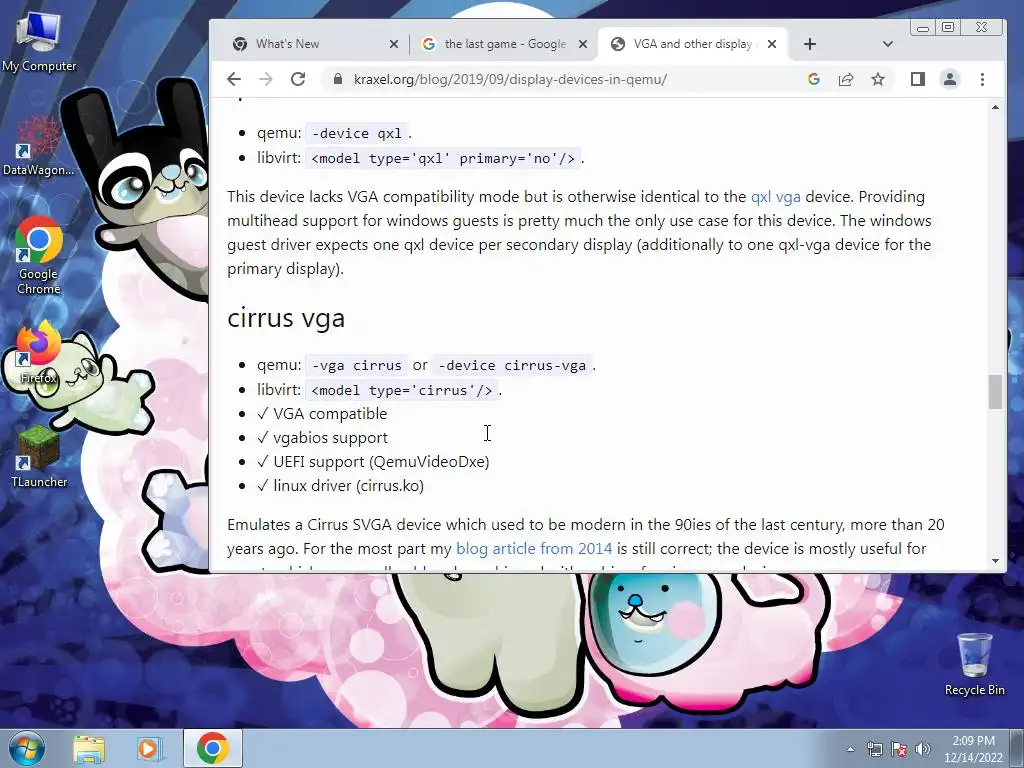Screen dimensions: 1024x768
Task: Open the Chrome profile avatar menu
Action: coord(950,80)
